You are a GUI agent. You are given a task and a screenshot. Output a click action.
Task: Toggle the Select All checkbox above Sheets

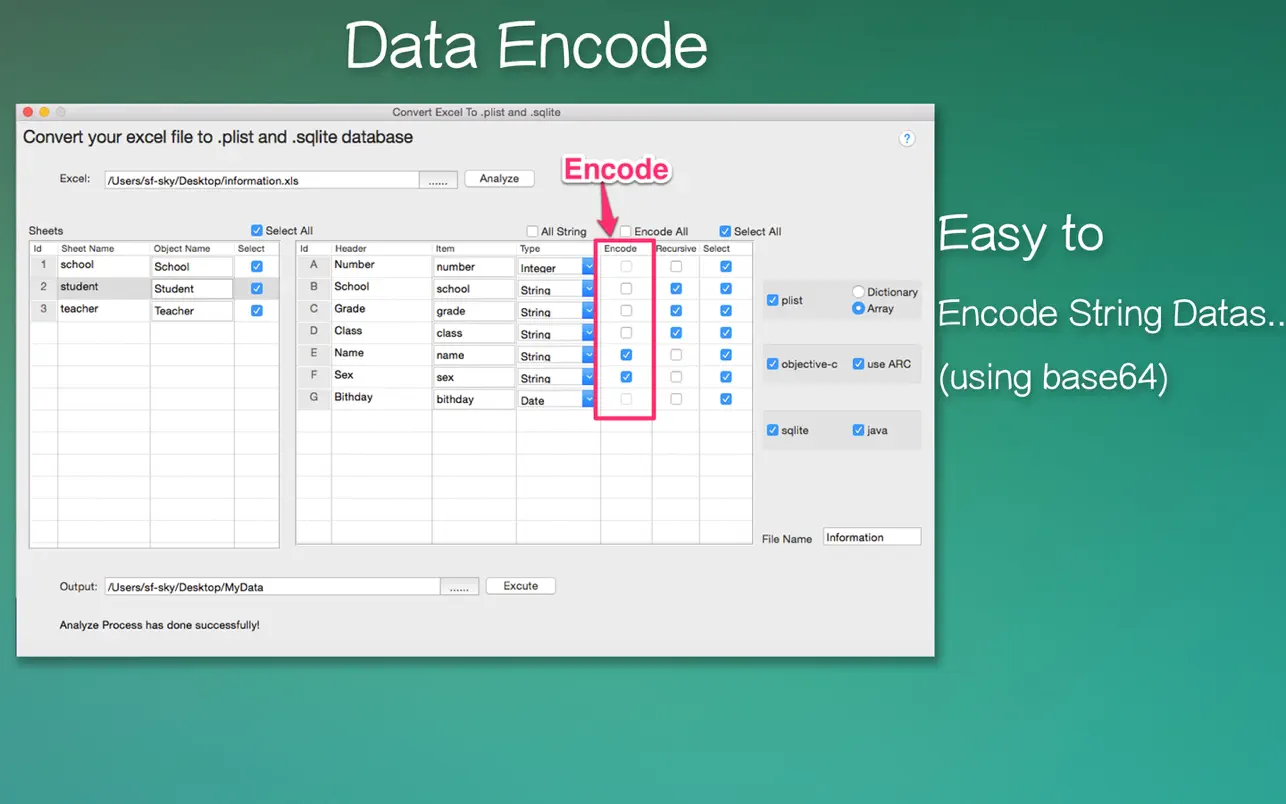click(257, 231)
